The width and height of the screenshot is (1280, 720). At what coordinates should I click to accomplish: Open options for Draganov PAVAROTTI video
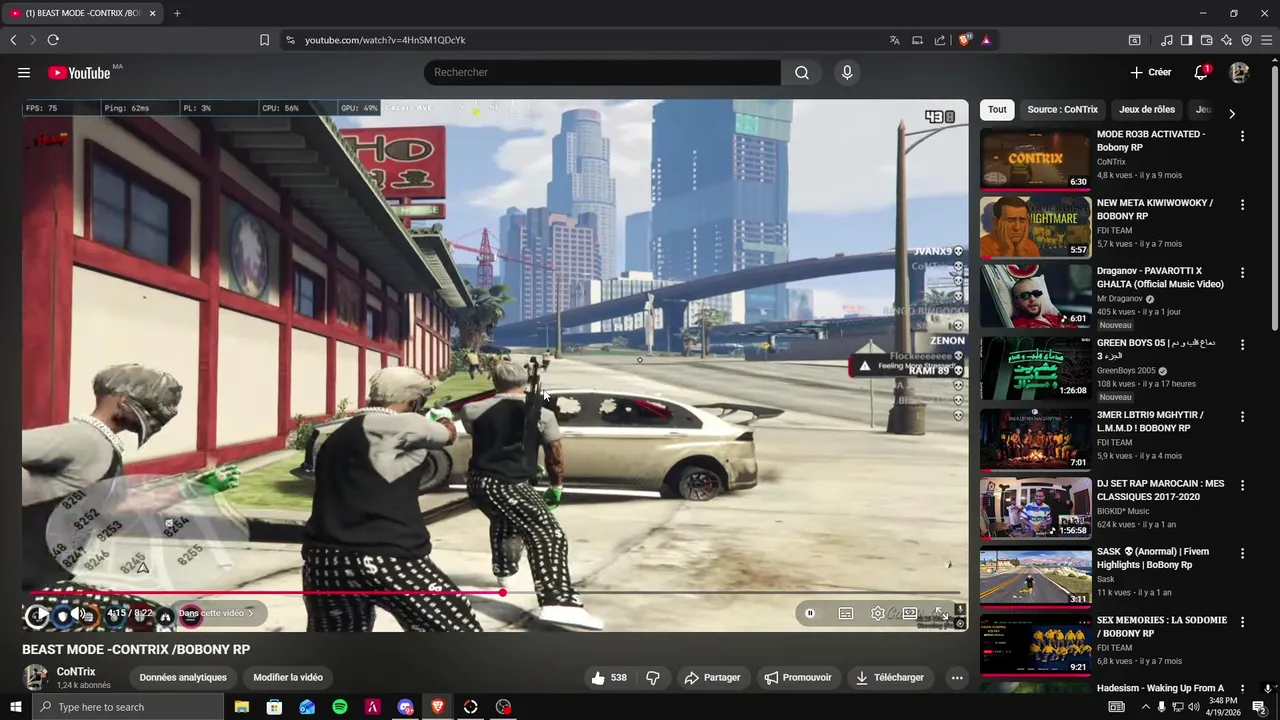[x=1242, y=273]
